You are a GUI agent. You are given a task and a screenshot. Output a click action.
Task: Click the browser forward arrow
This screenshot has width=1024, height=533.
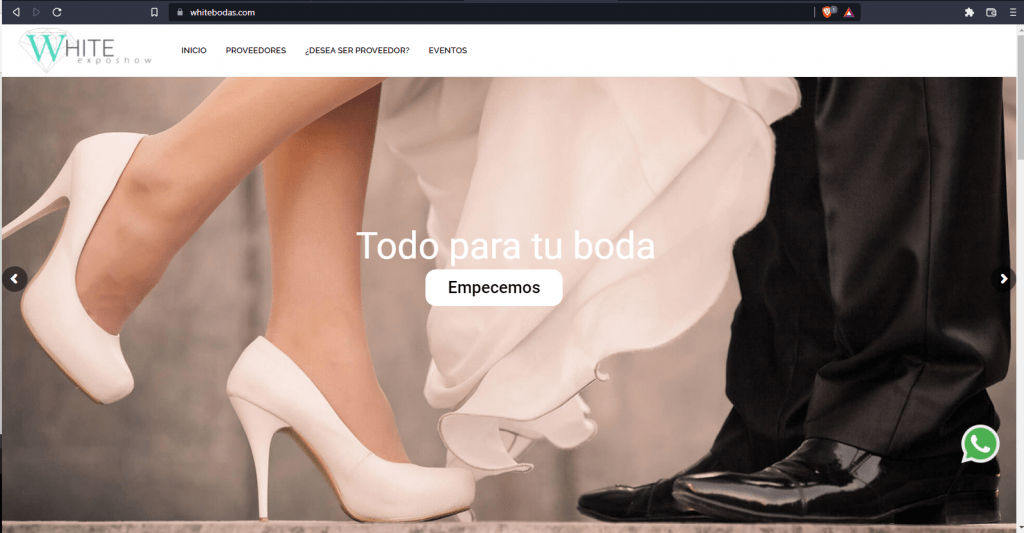point(37,12)
